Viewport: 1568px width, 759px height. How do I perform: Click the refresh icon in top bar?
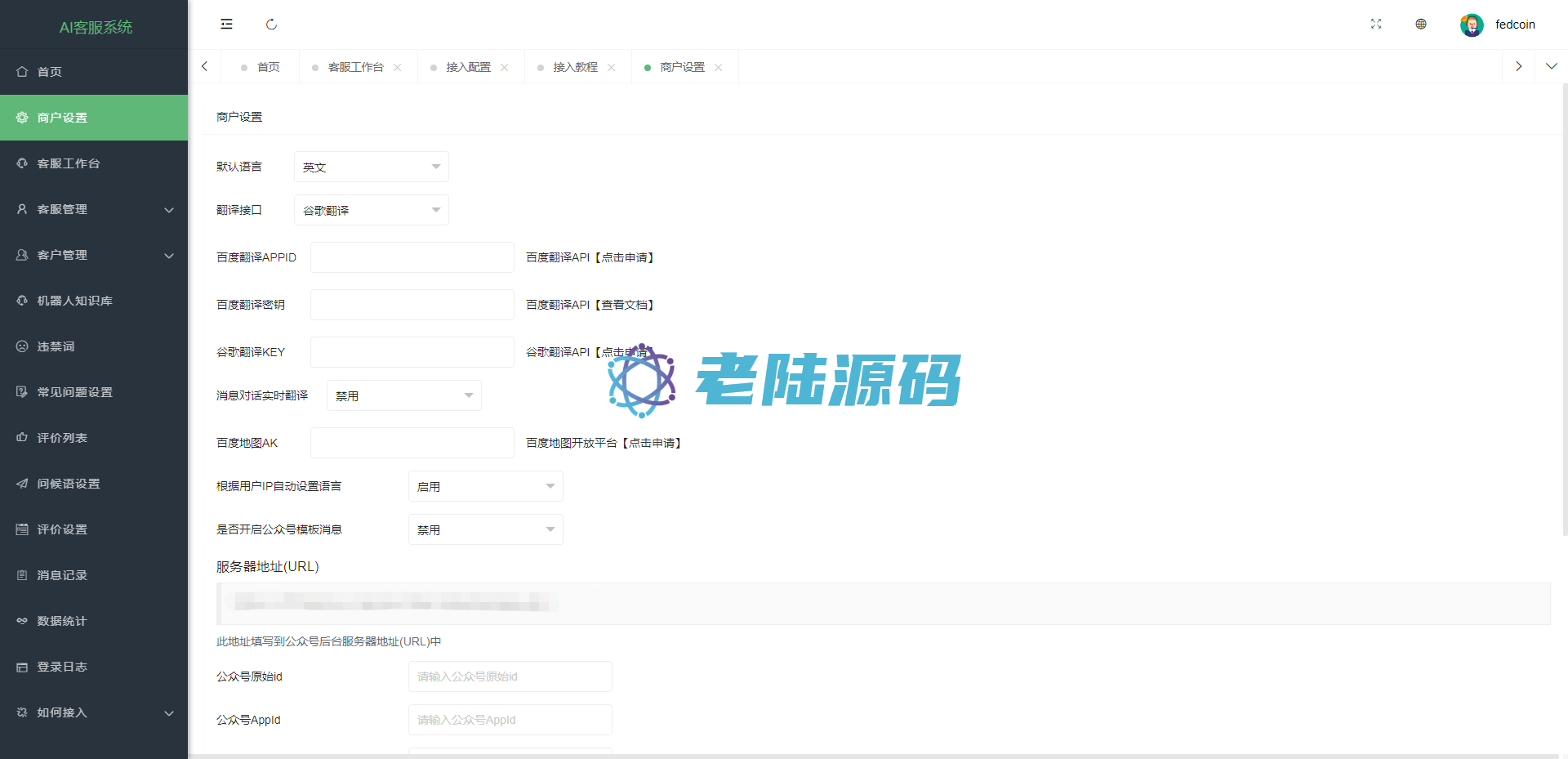point(271,25)
